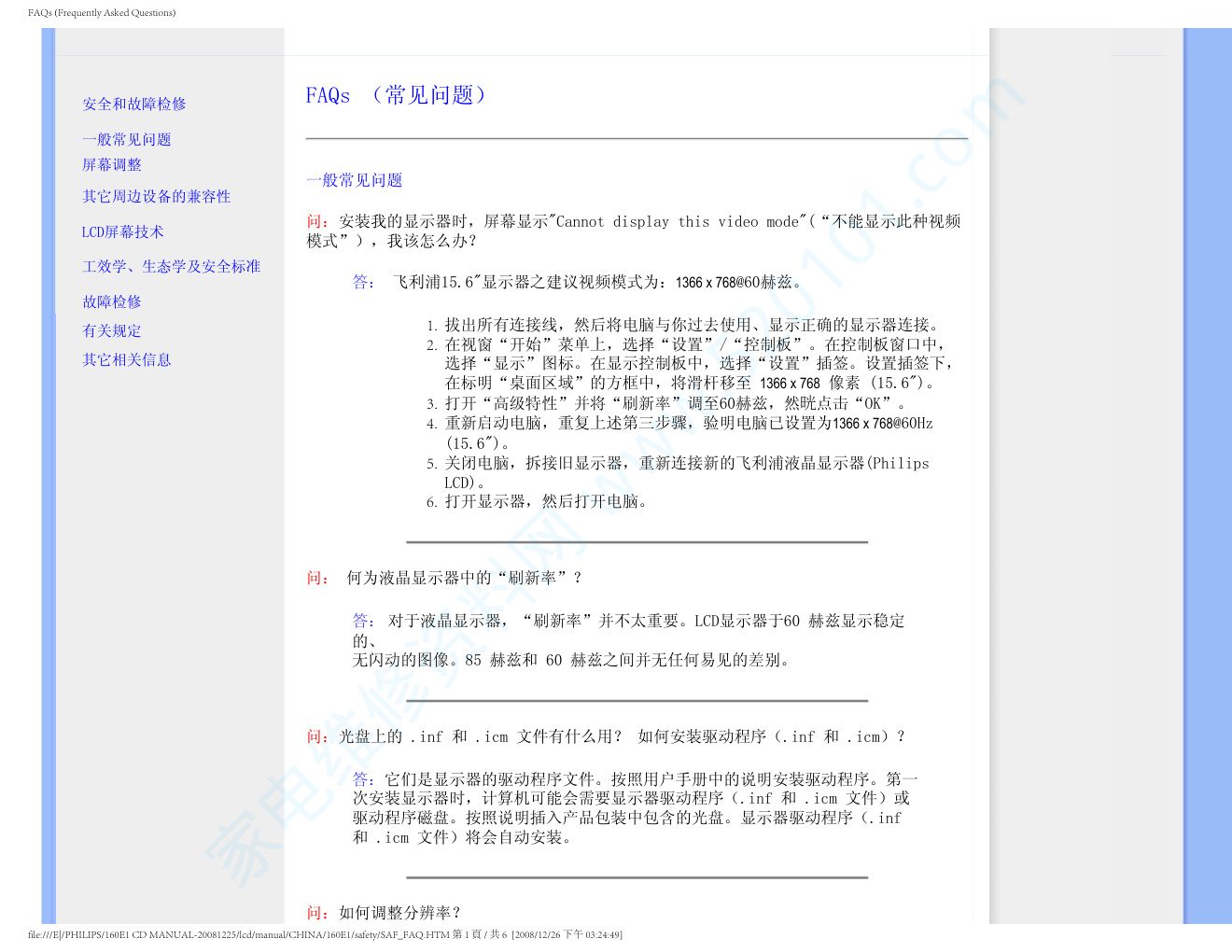1232x952 pixels.
Task: Click the question about .inf 和 .icm 文件
Action: pyautogui.click(x=607, y=736)
